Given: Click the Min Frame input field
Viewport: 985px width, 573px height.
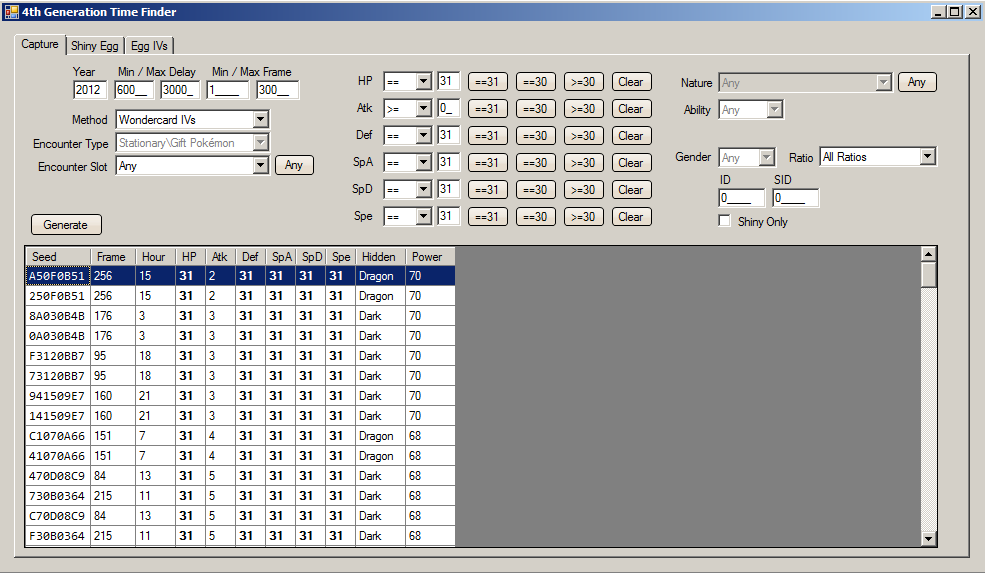Looking at the screenshot, I should click(227, 90).
